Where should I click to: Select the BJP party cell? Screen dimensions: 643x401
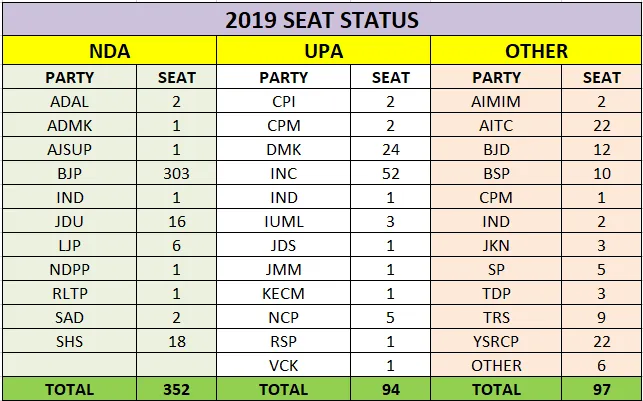[70, 172]
